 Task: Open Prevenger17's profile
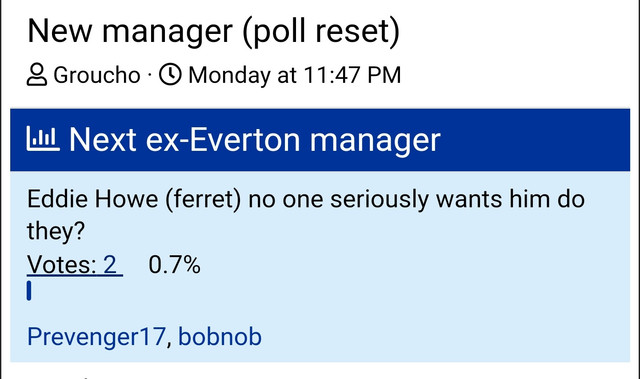point(96,337)
